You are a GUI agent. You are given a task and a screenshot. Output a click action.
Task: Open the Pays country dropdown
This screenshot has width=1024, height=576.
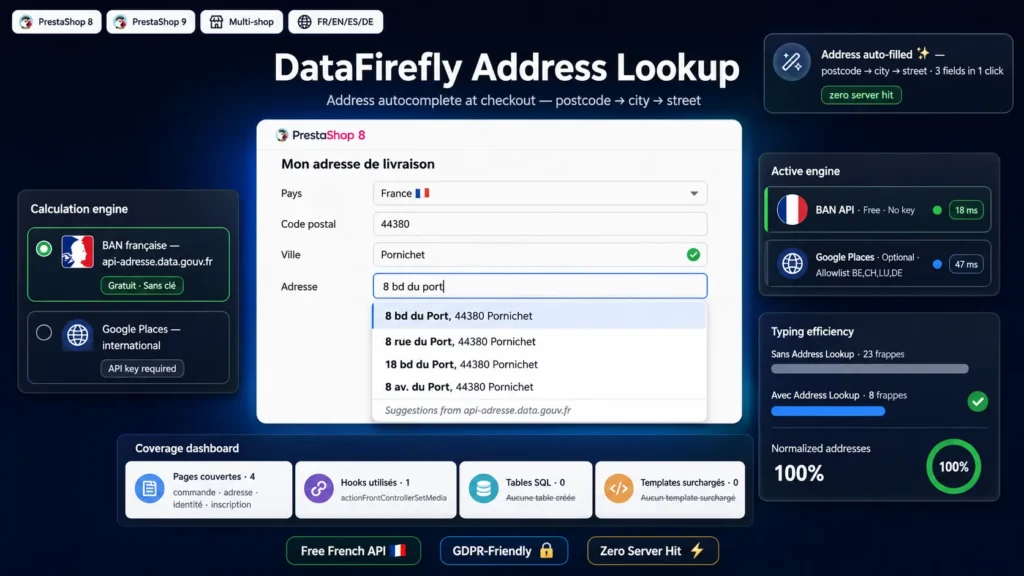tap(540, 193)
